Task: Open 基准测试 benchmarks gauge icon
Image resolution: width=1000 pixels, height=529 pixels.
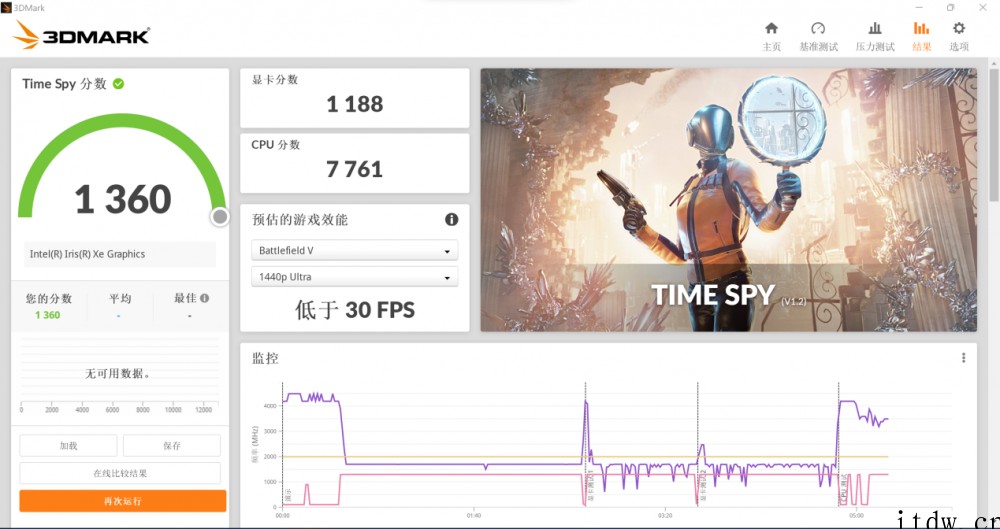Action: [818, 29]
